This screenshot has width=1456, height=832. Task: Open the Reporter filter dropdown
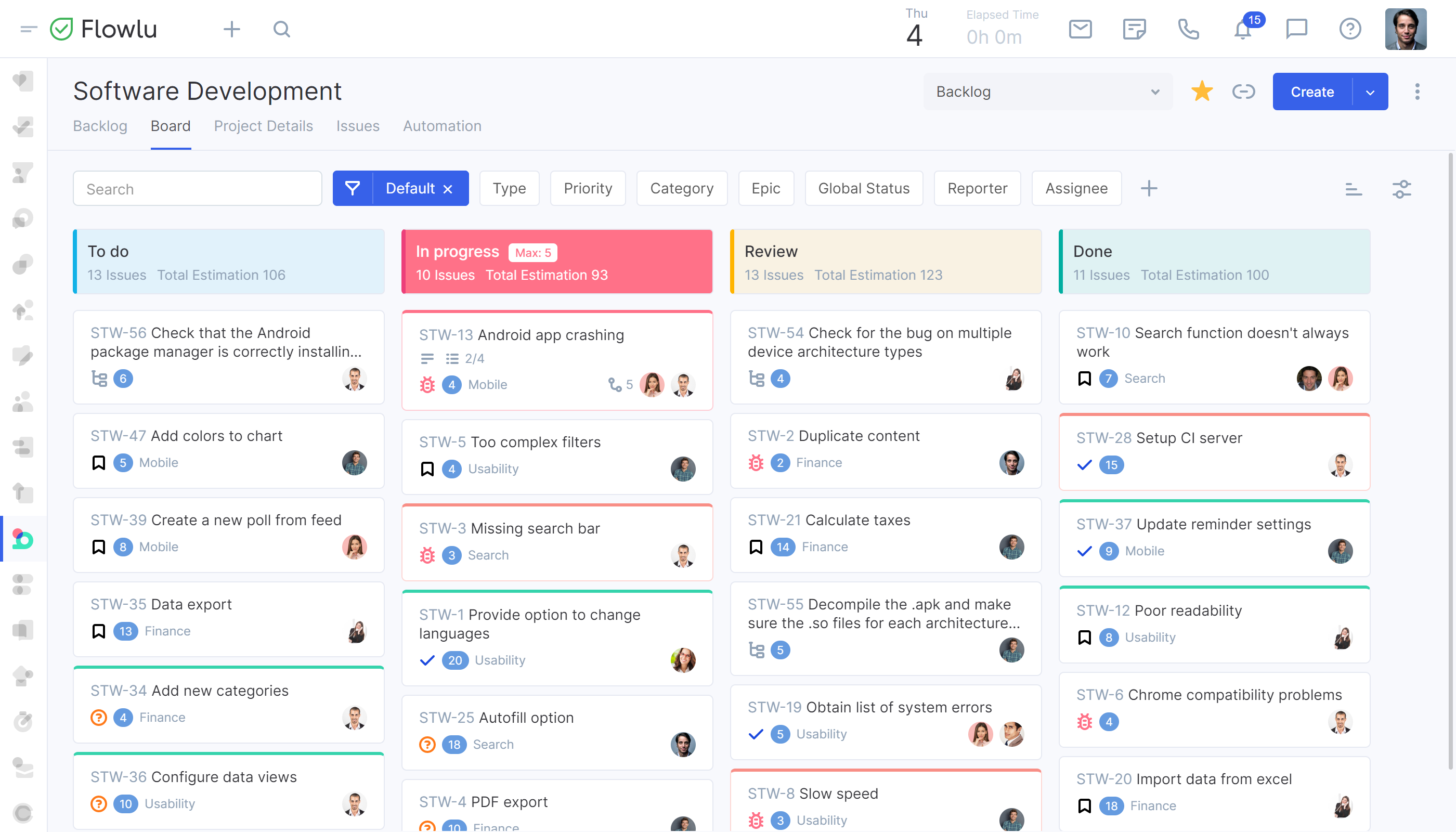tap(977, 188)
